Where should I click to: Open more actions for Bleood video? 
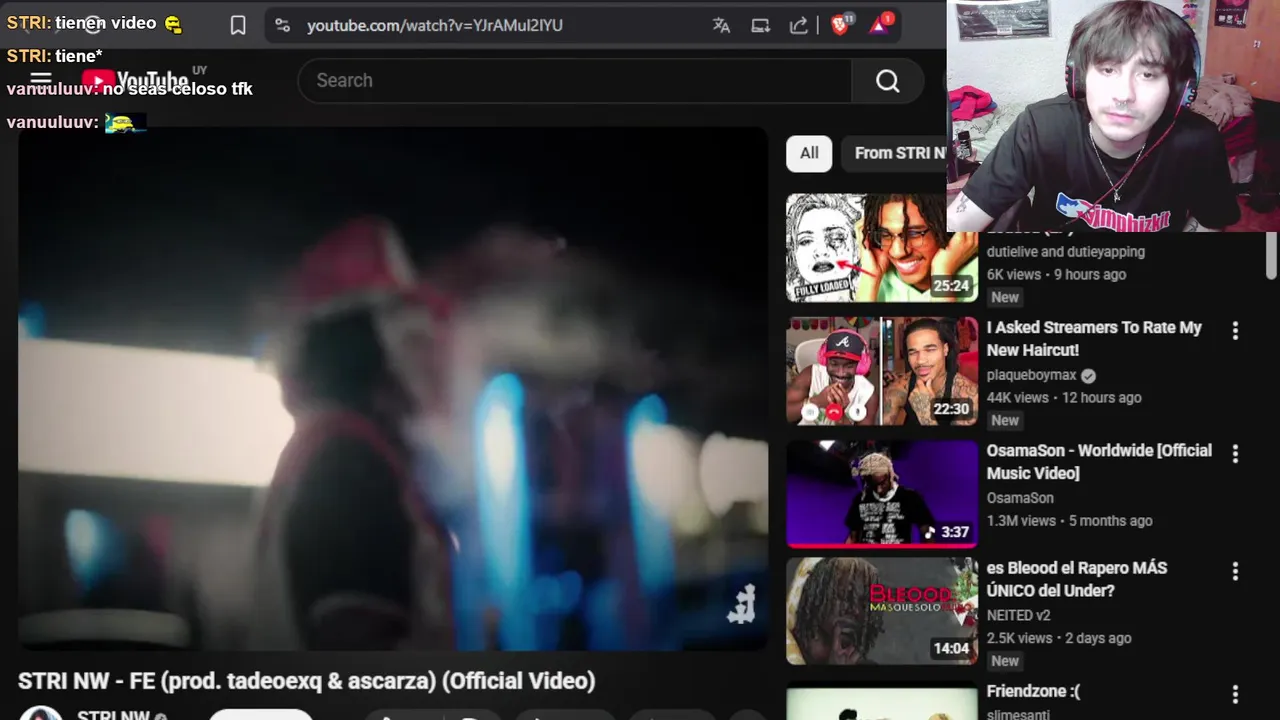pyautogui.click(x=1235, y=571)
